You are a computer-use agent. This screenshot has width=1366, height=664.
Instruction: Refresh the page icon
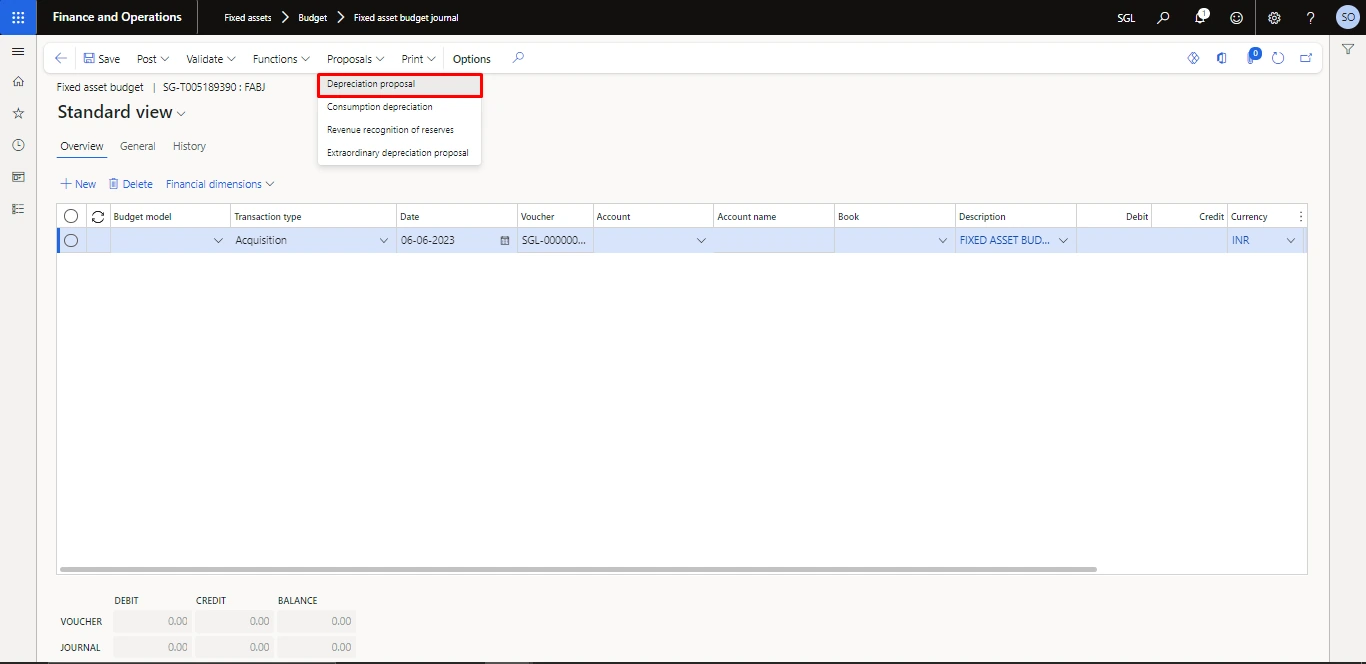click(x=1278, y=58)
